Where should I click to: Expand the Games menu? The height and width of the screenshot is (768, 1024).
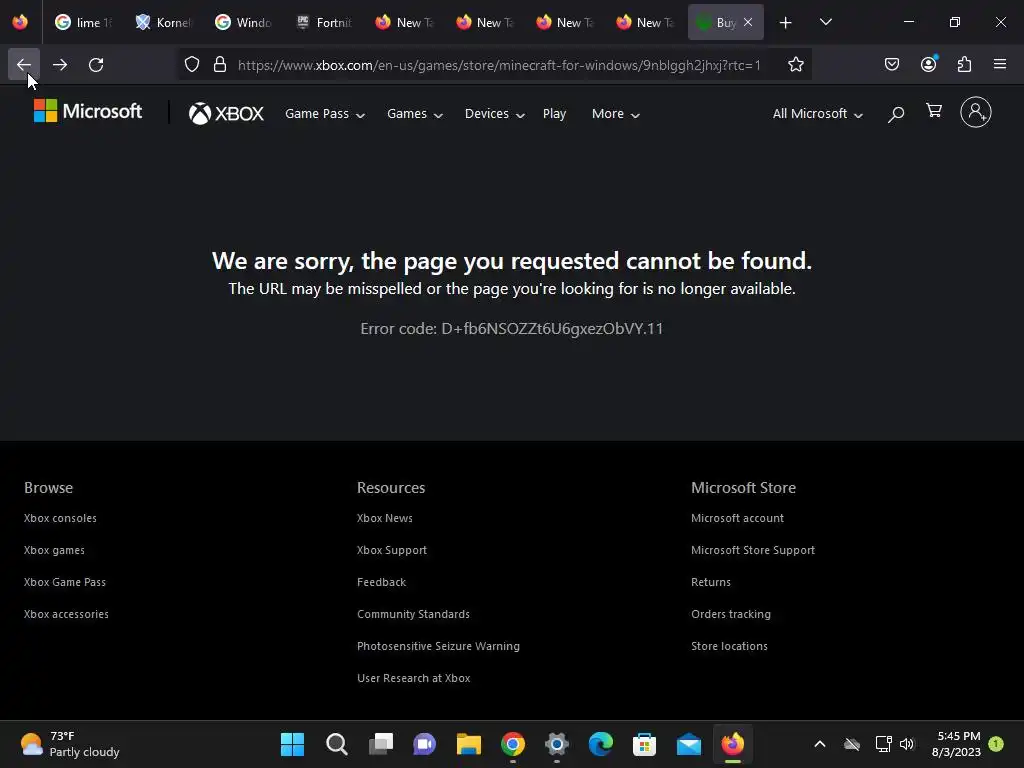[415, 114]
